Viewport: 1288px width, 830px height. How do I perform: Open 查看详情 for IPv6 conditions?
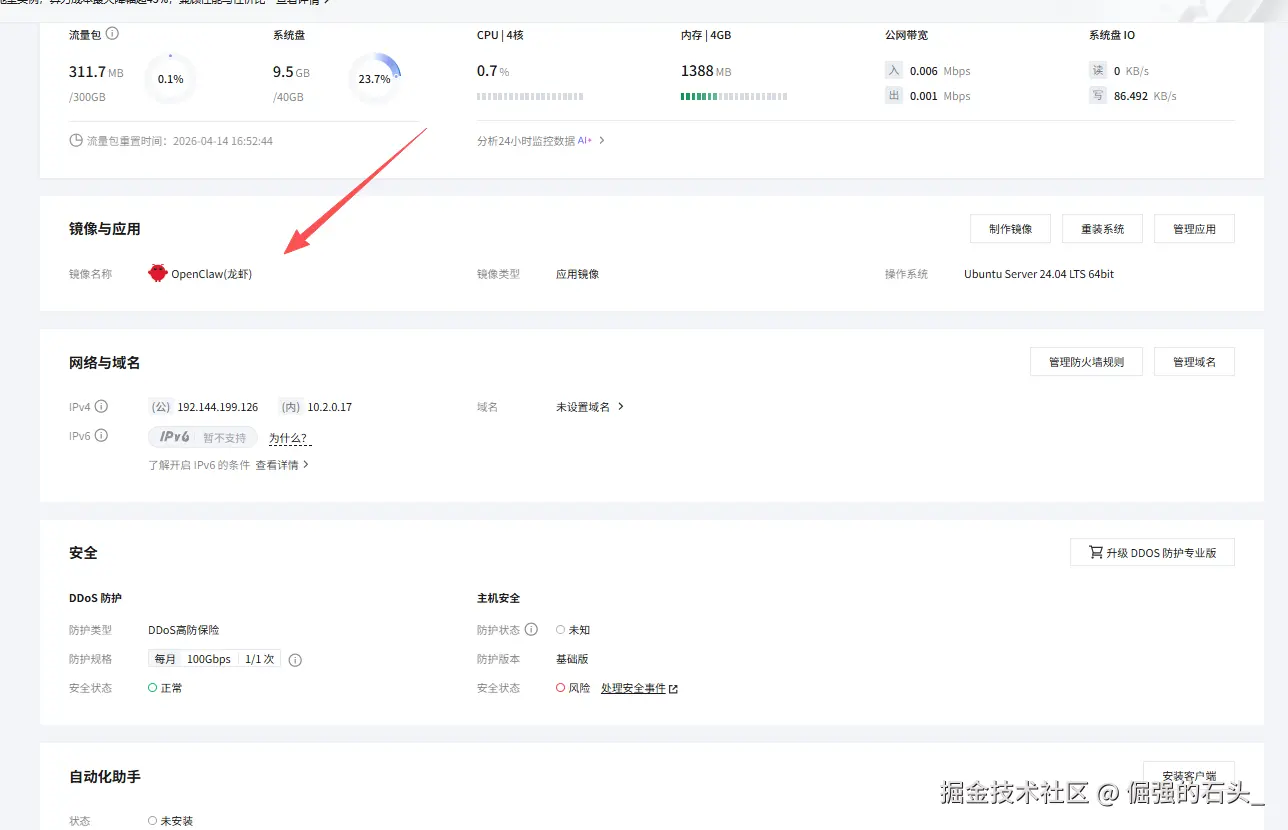pos(277,465)
